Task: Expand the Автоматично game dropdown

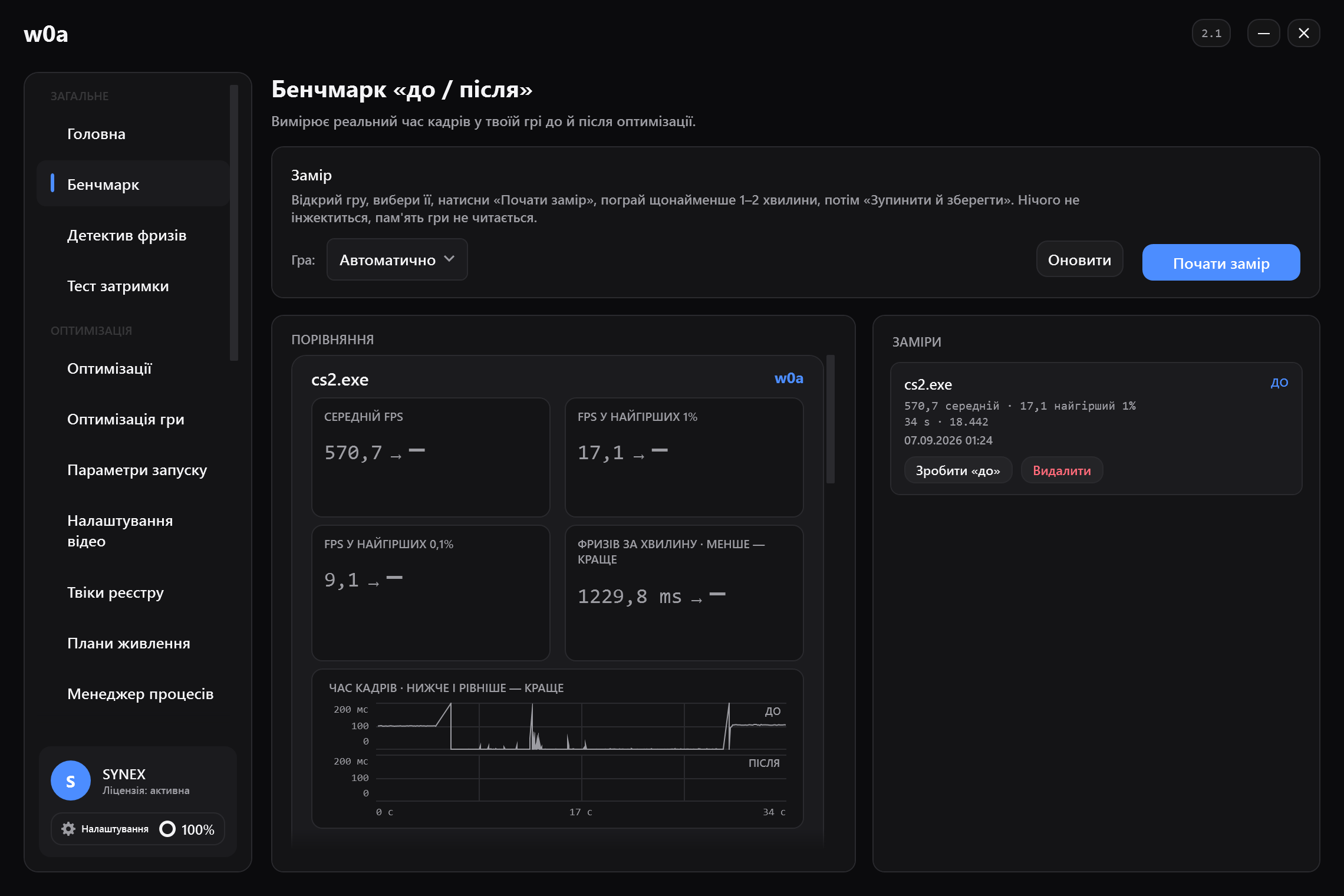Action: (397, 259)
